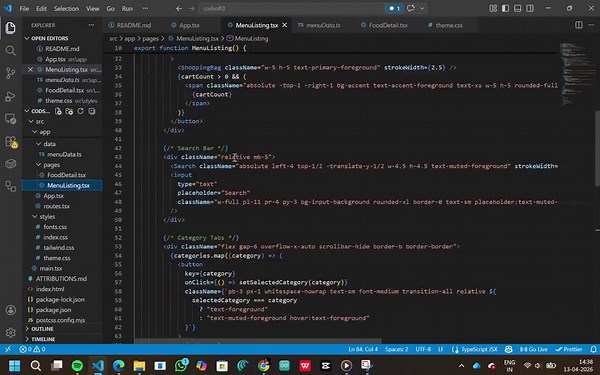Open the Remote Explorer view
Image resolution: width=600 pixels, height=375 pixels.
[10, 119]
